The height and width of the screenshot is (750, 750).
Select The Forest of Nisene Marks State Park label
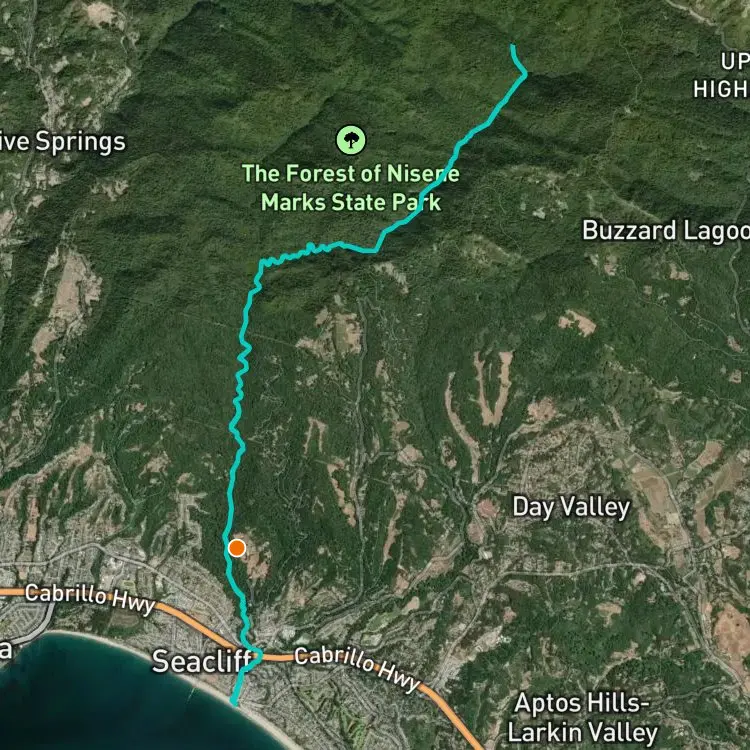coord(351,188)
